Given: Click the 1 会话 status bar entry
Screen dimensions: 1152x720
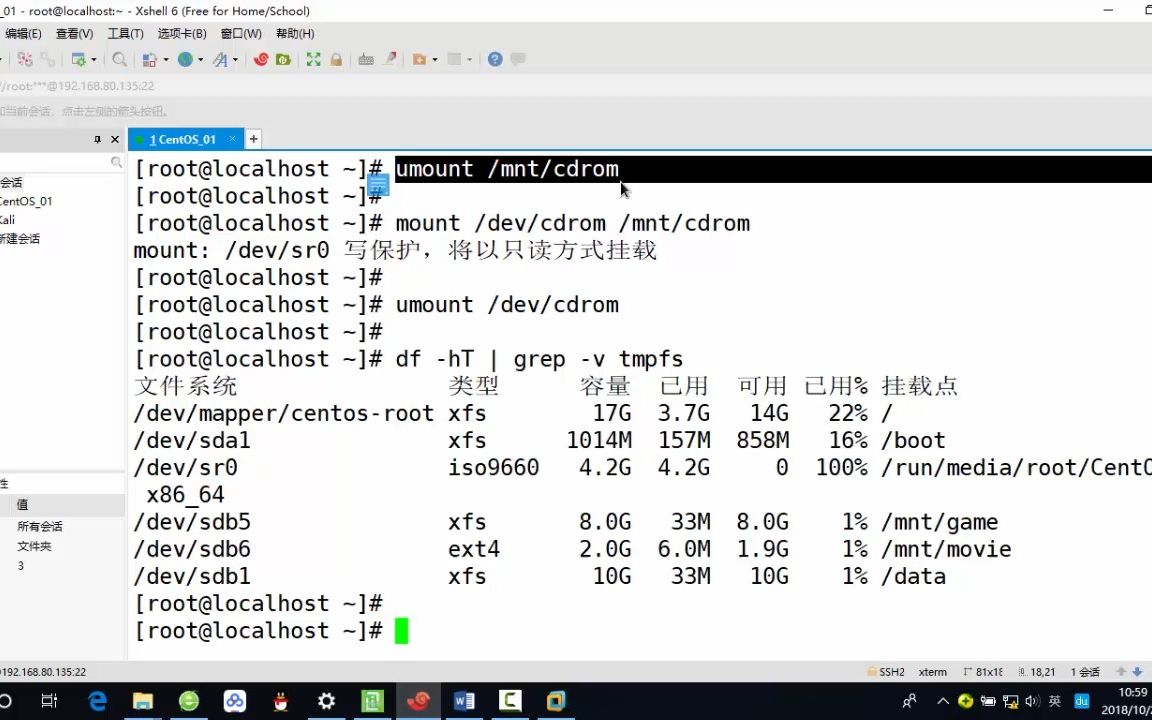Looking at the screenshot, I should point(1084,672).
